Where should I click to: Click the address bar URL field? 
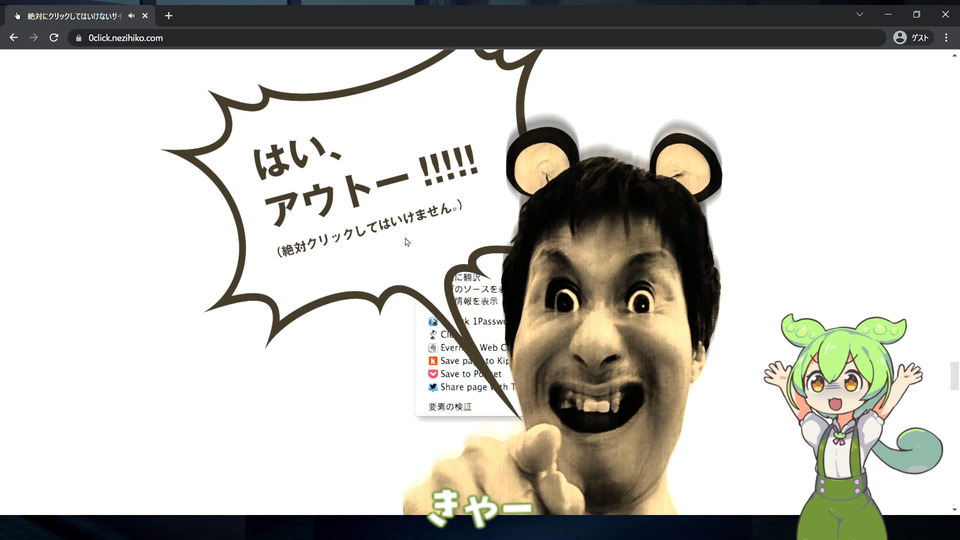click(478, 38)
